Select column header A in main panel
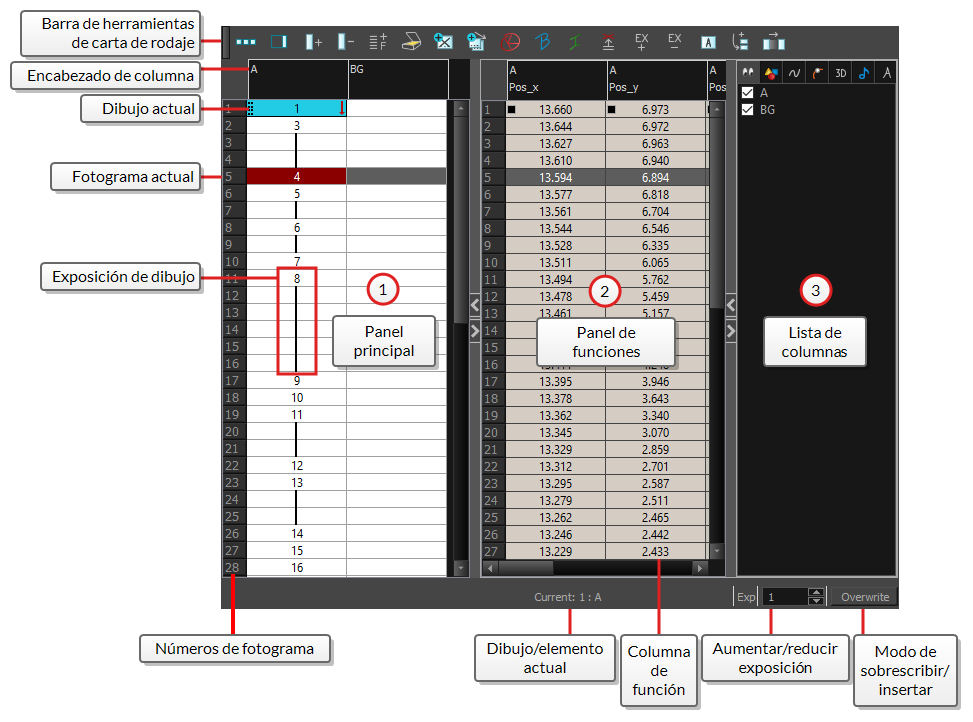The image size is (973, 722). tap(297, 79)
